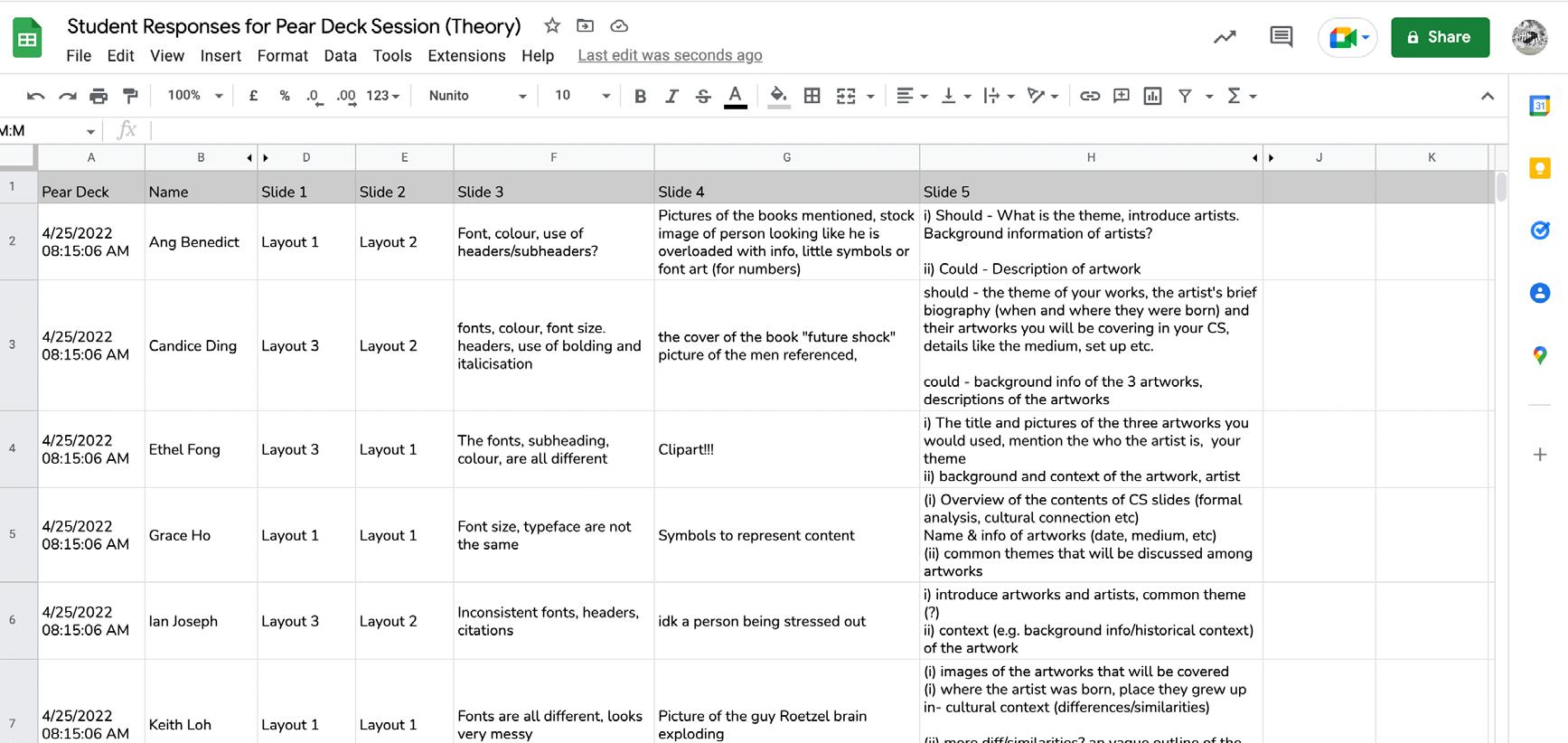Rename the document title
The height and width of the screenshot is (743, 1568).
(294, 26)
